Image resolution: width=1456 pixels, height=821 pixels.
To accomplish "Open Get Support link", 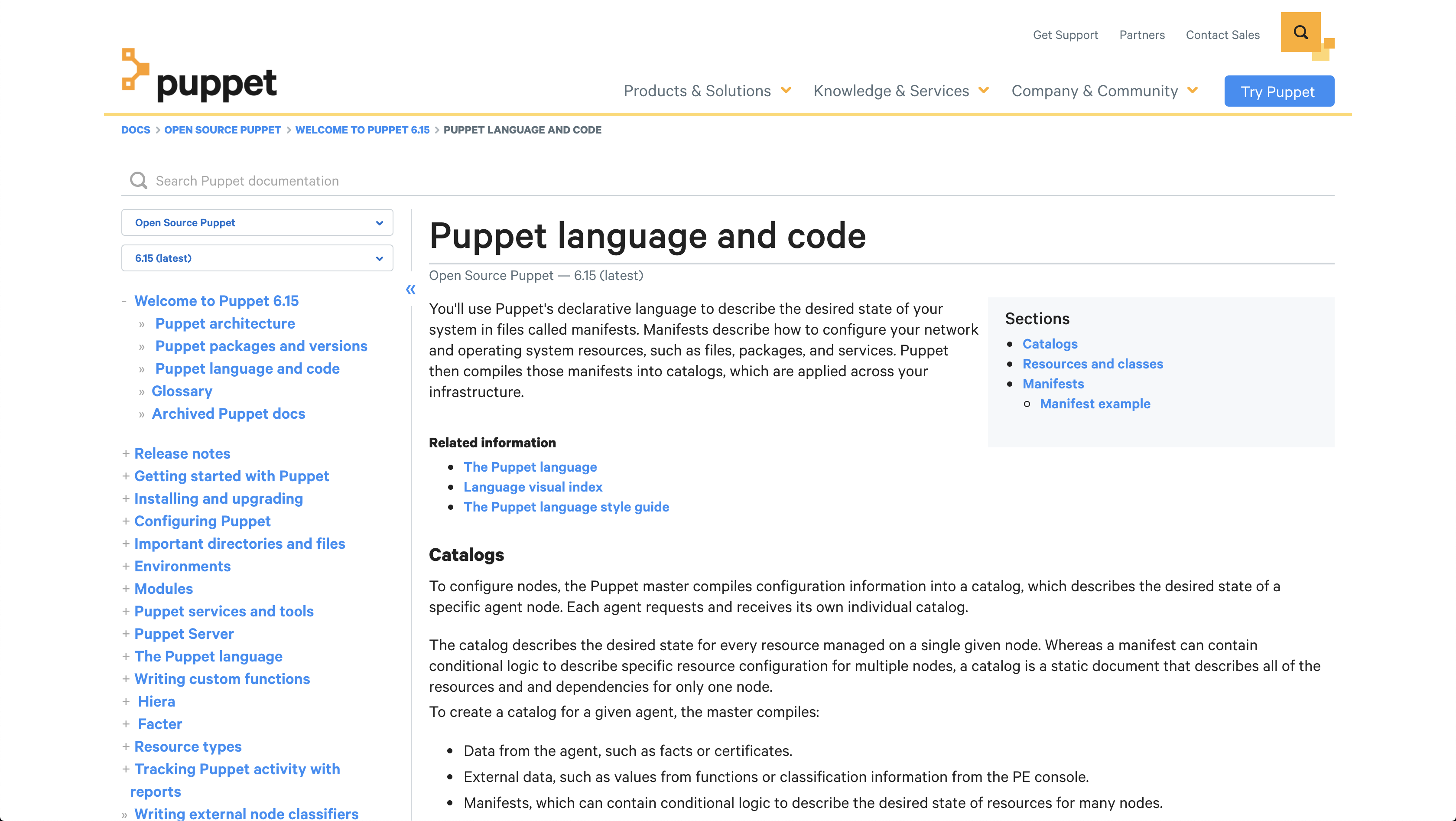I will [1066, 35].
